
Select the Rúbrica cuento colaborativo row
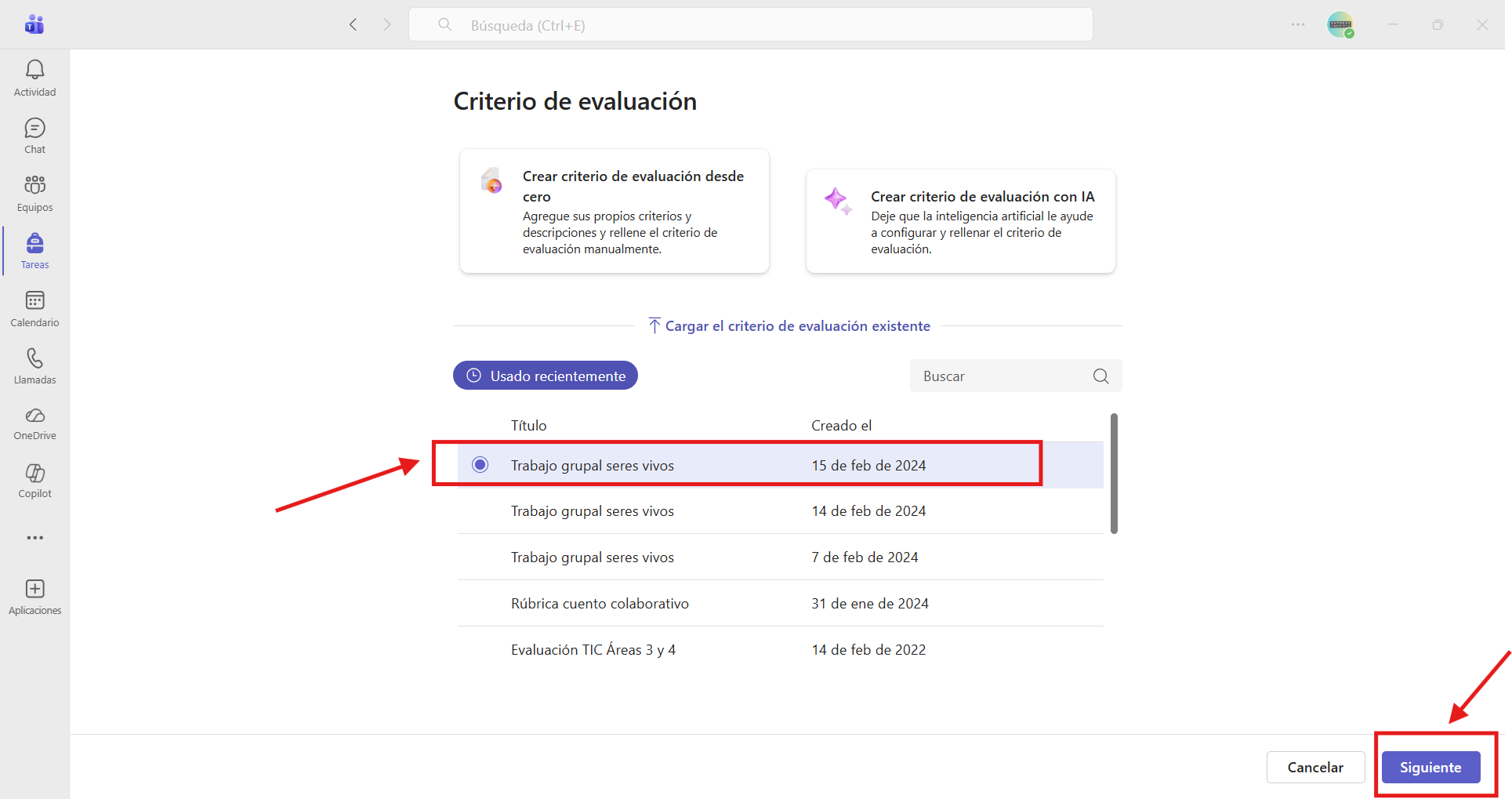[781, 604]
